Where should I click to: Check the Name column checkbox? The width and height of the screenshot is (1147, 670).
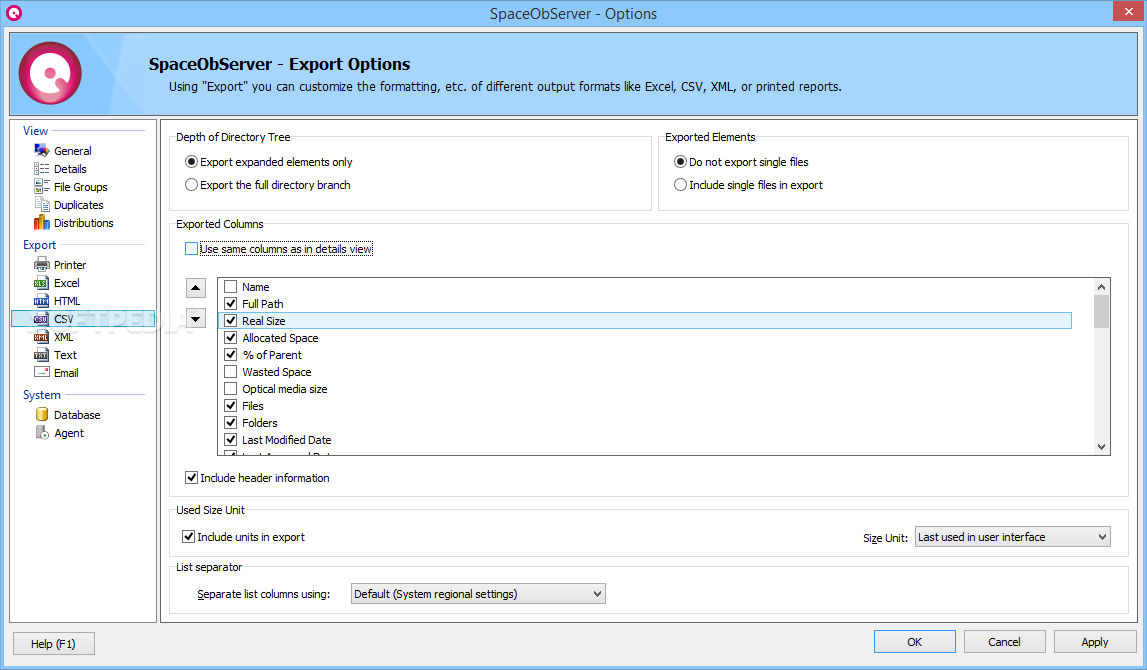[x=230, y=287]
